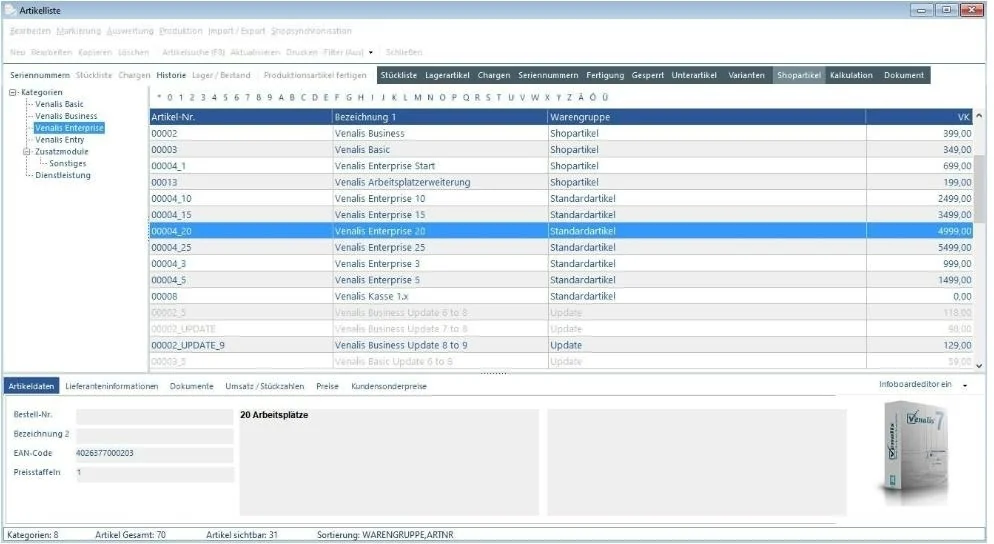Click Aktualisieren to refresh the list

pos(255,52)
